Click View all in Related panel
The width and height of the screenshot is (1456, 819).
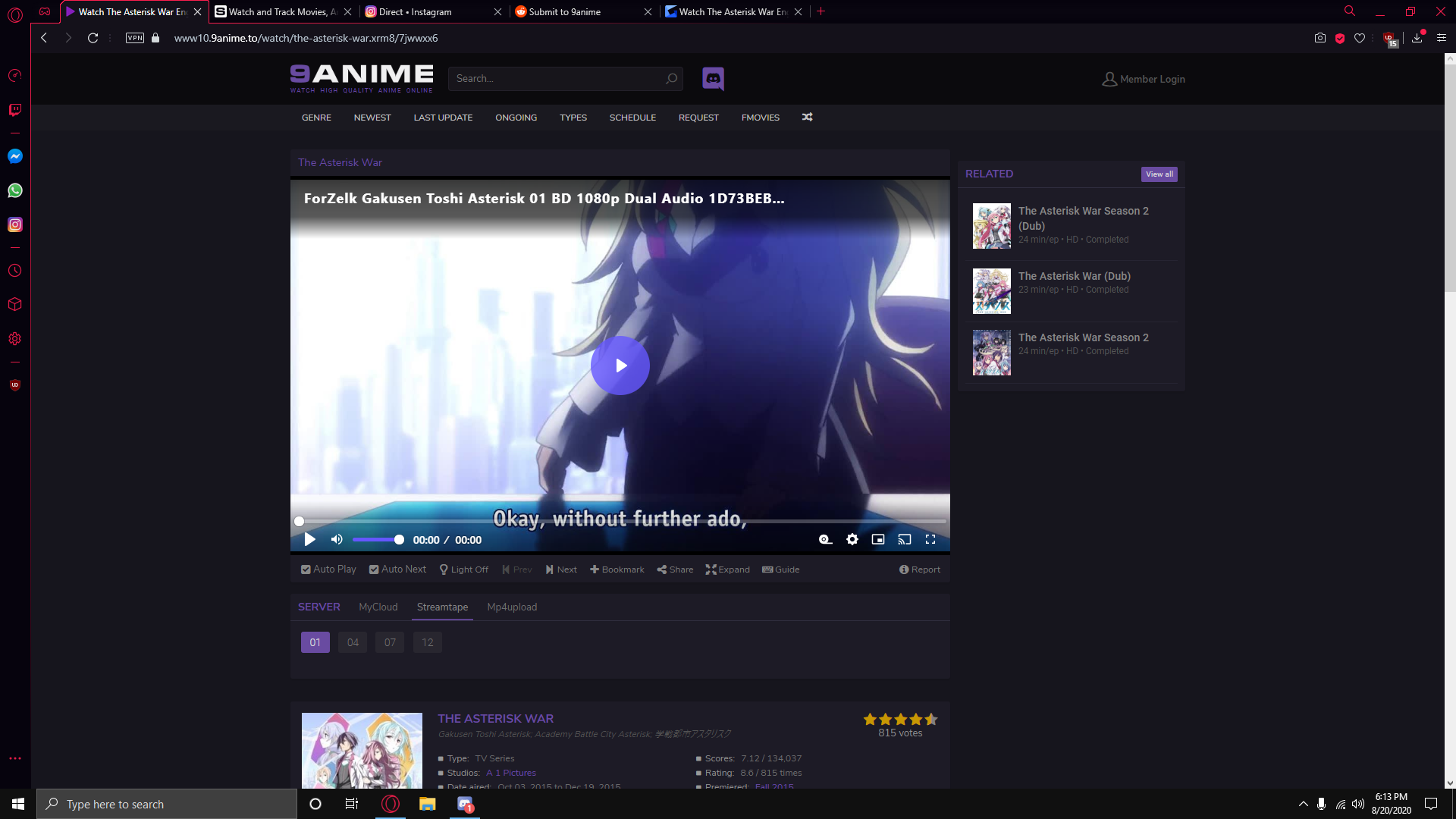click(1159, 174)
